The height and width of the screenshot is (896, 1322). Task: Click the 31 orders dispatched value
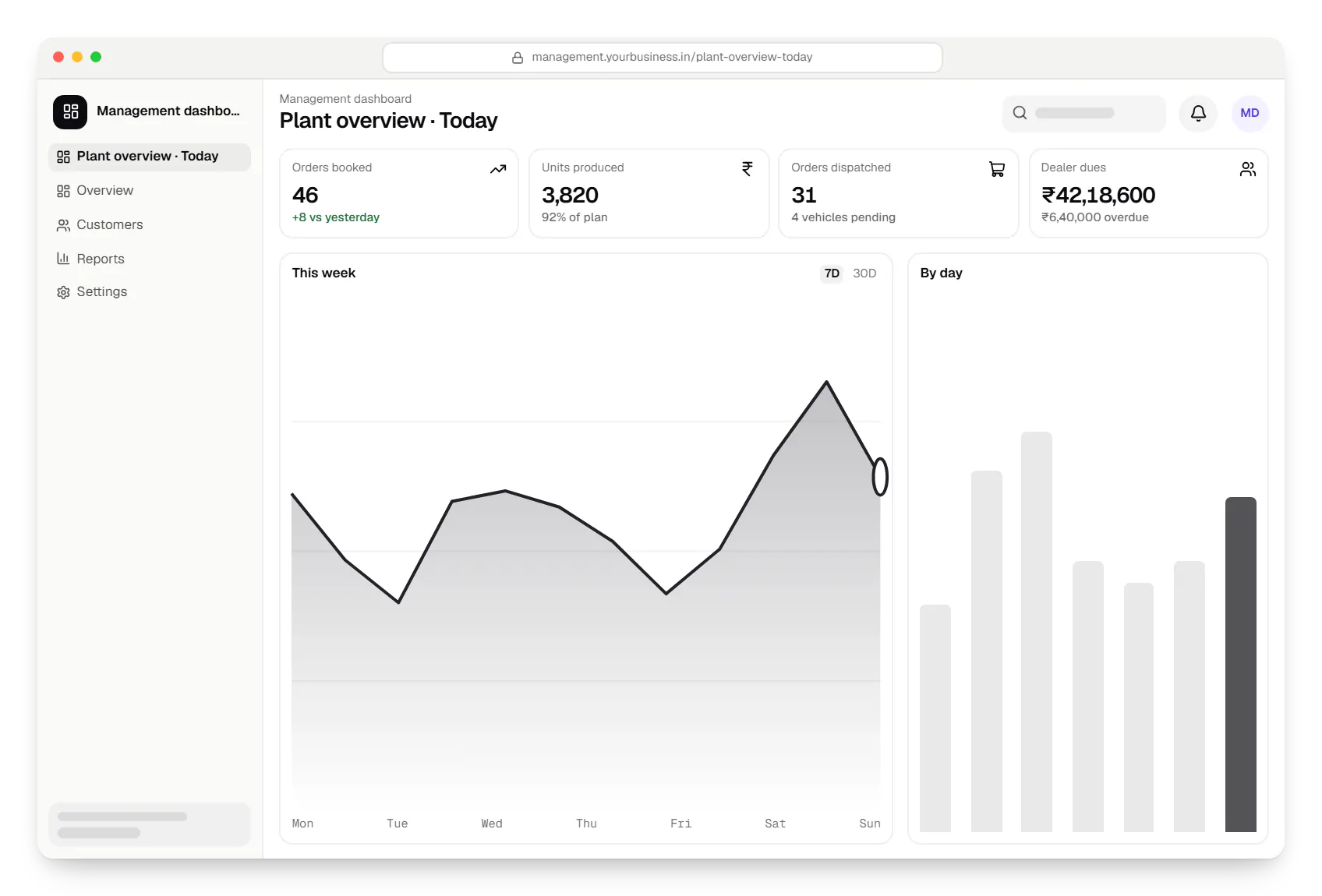point(804,195)
